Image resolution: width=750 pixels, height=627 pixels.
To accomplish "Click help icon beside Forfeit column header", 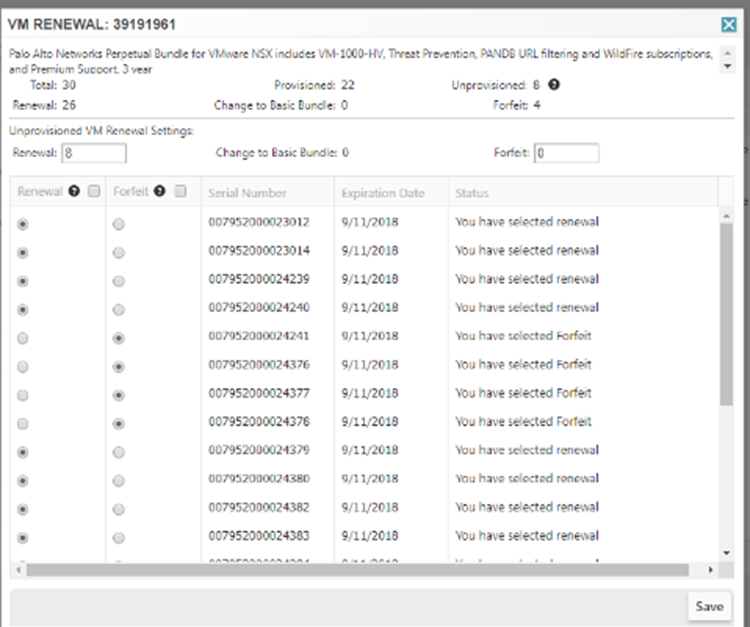I will 159,192.
